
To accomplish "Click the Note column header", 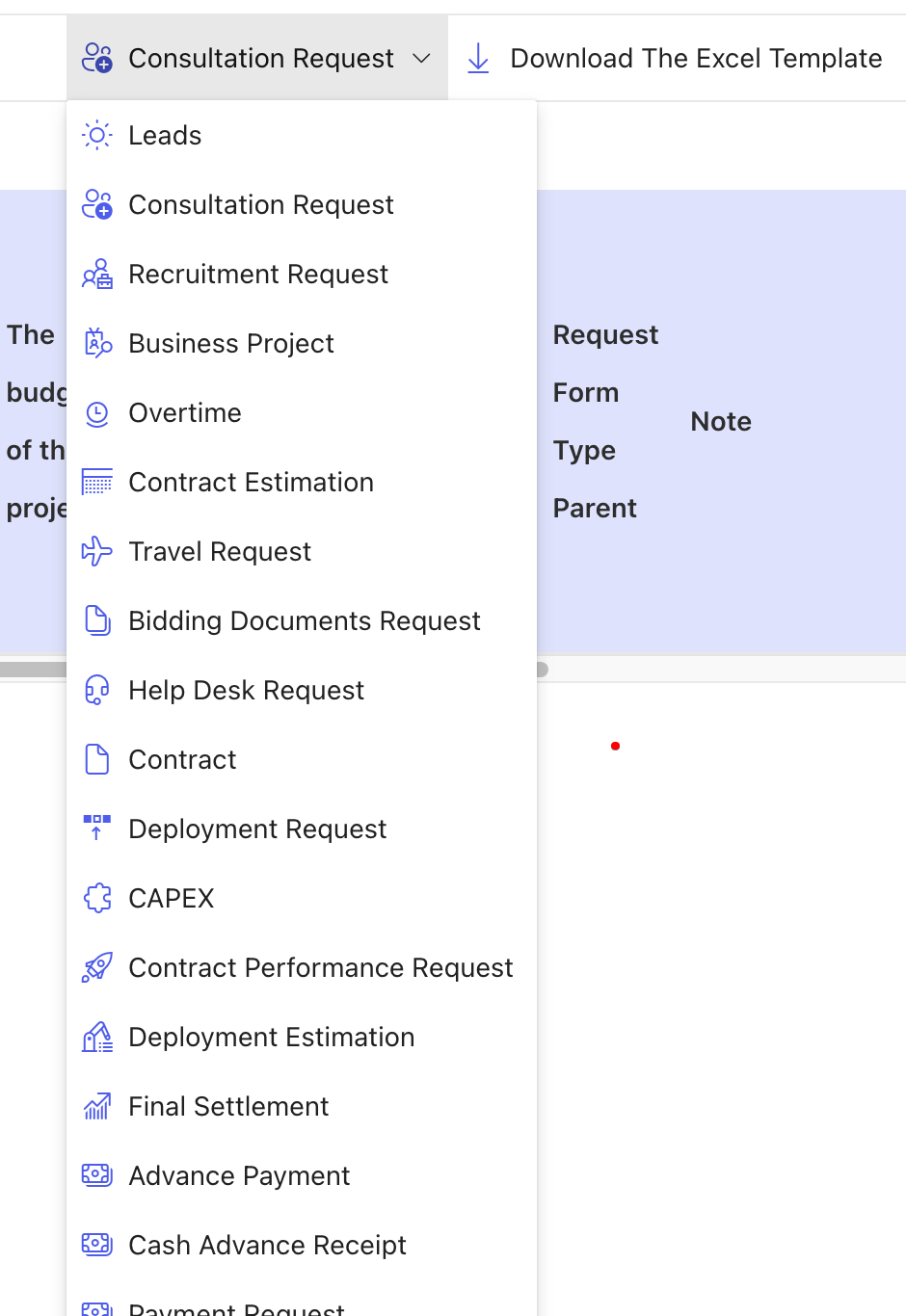I will (721, 422).
